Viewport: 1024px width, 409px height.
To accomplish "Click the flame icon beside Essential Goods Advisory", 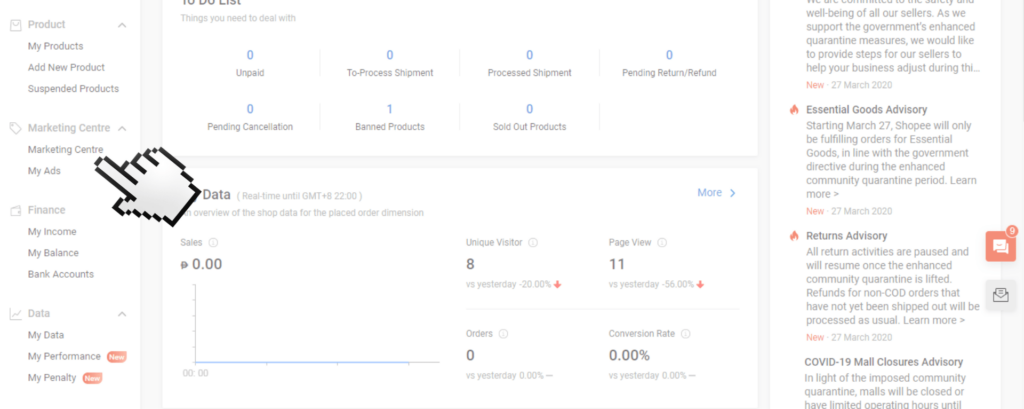I will click(794, 110).
